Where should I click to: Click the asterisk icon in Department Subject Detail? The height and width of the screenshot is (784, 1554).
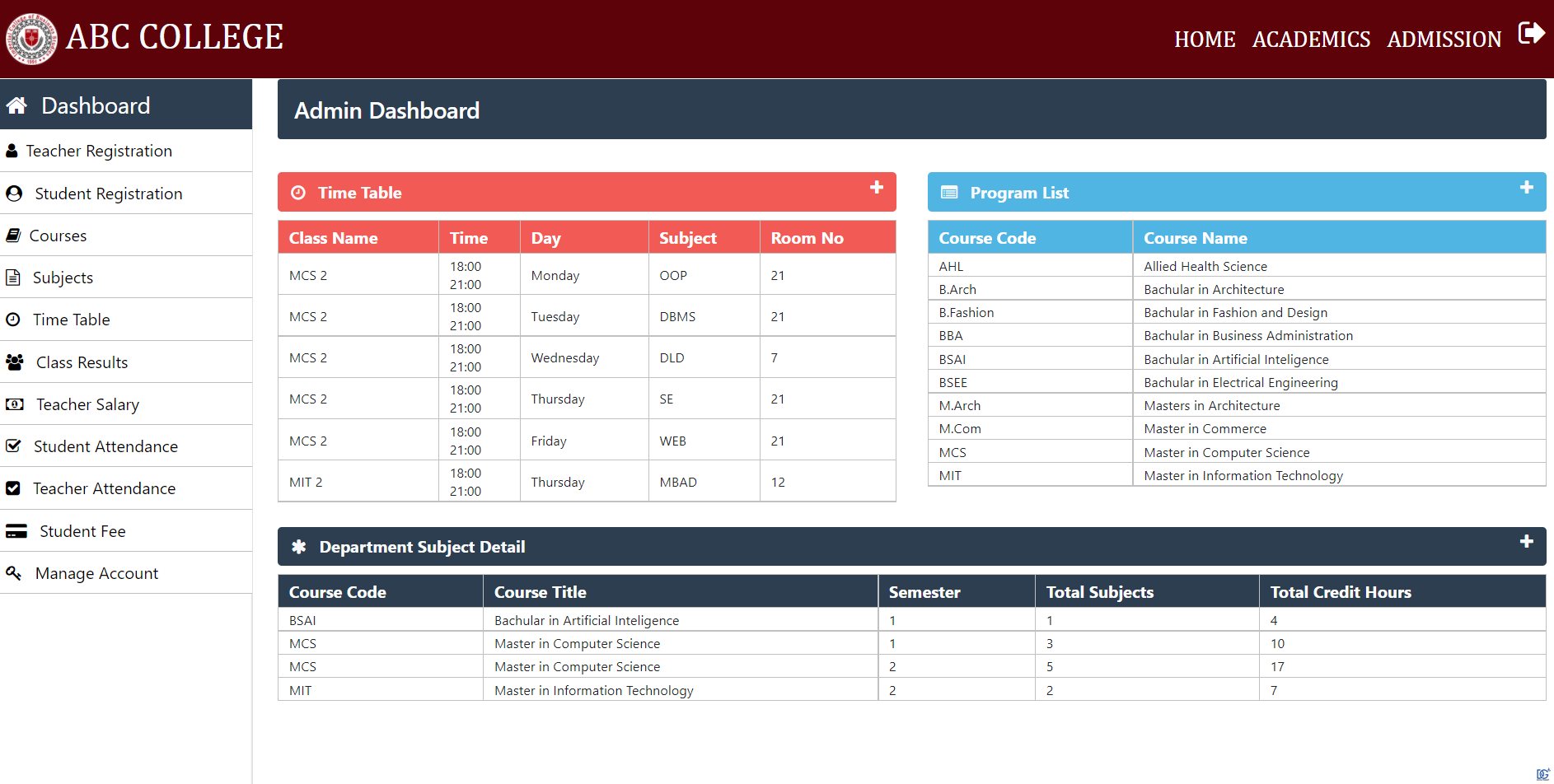tap(299, 547)
